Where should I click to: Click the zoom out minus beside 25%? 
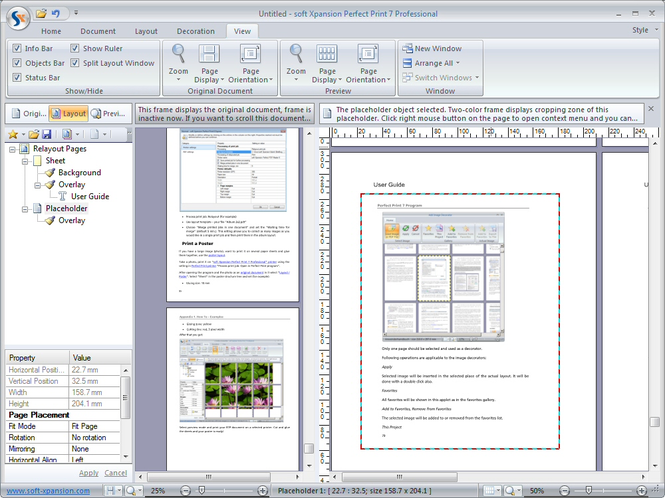[x=185, y=490]
